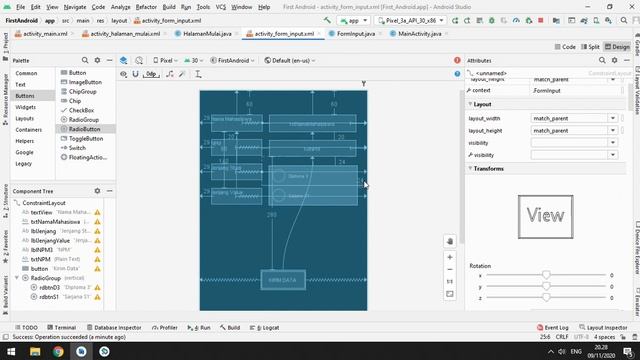Collapse the Transforms section
This screenshot has height=360, width=640.
click(x=471, y=169)
